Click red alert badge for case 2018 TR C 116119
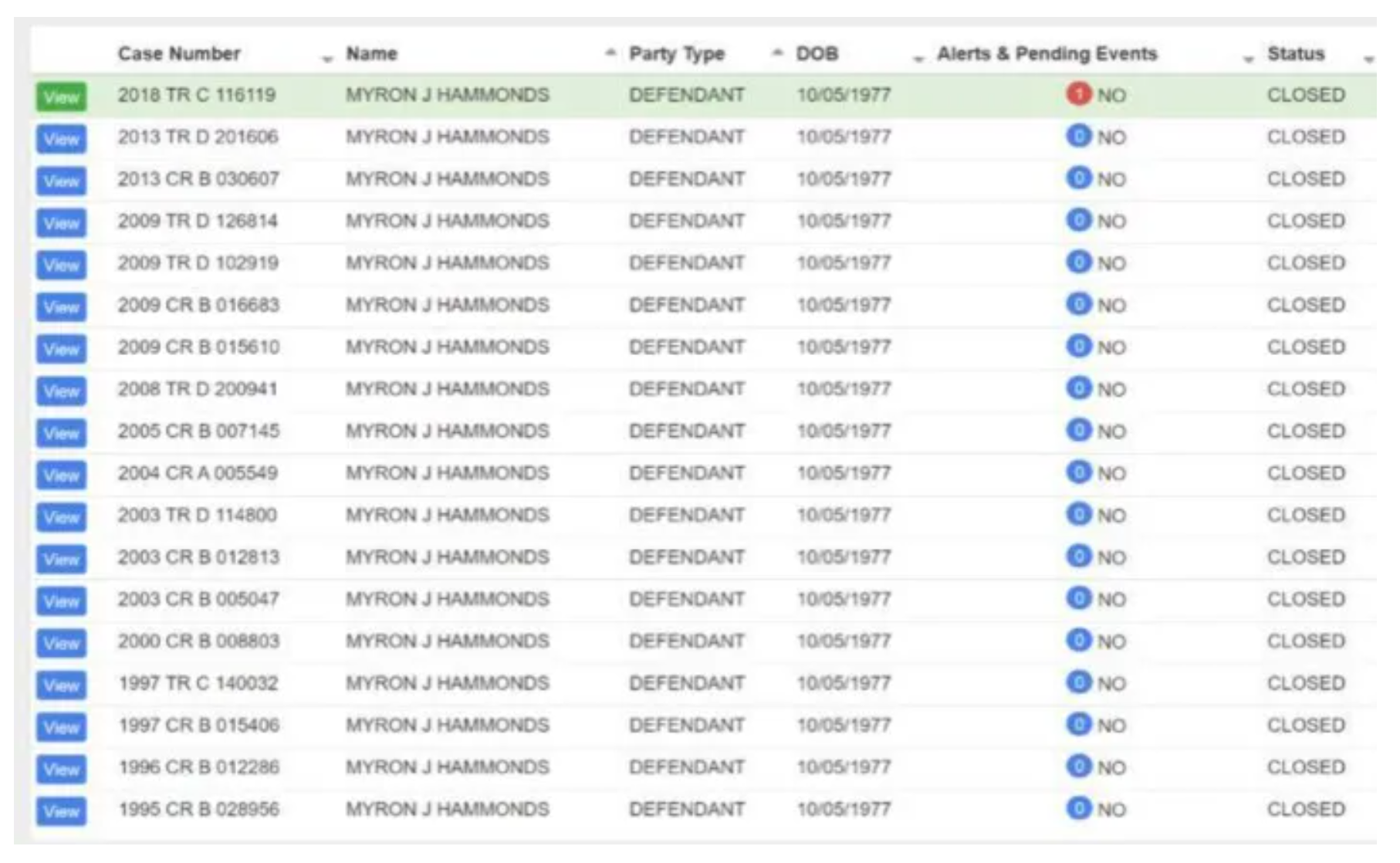The image size is (1400, 863). (1079, 93)
